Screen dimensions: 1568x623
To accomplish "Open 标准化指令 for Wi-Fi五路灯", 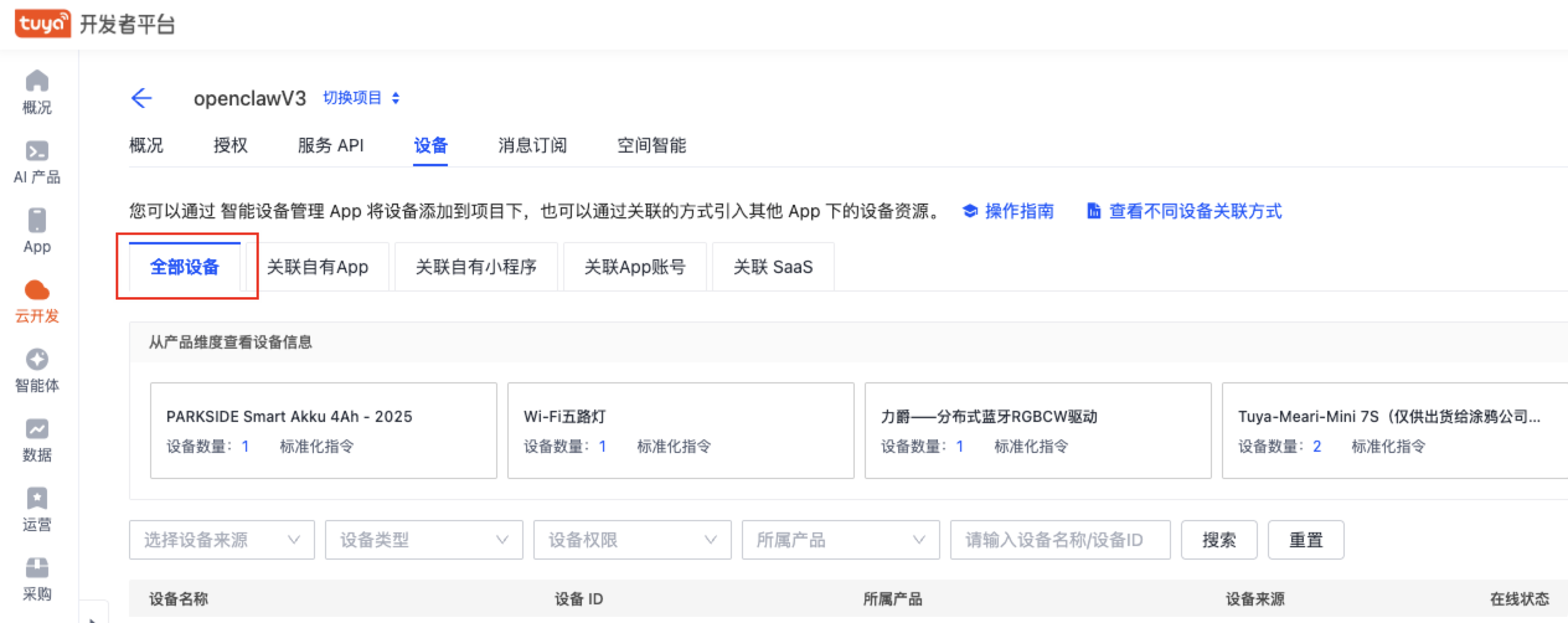I will pos(674,446).
